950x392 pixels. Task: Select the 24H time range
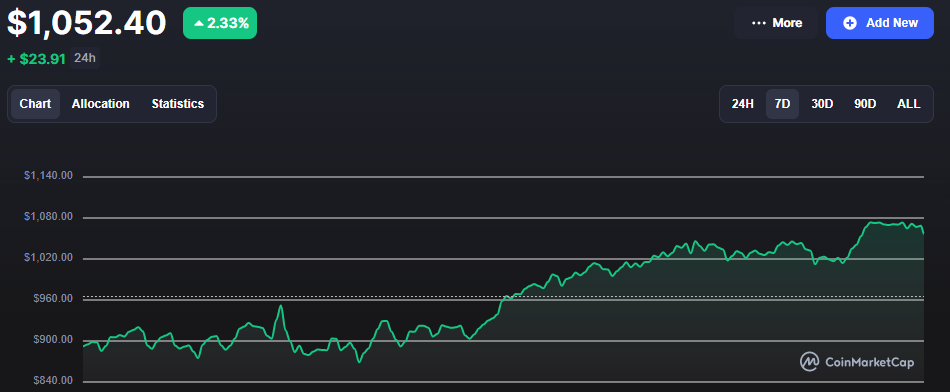[x=742, y=104]
